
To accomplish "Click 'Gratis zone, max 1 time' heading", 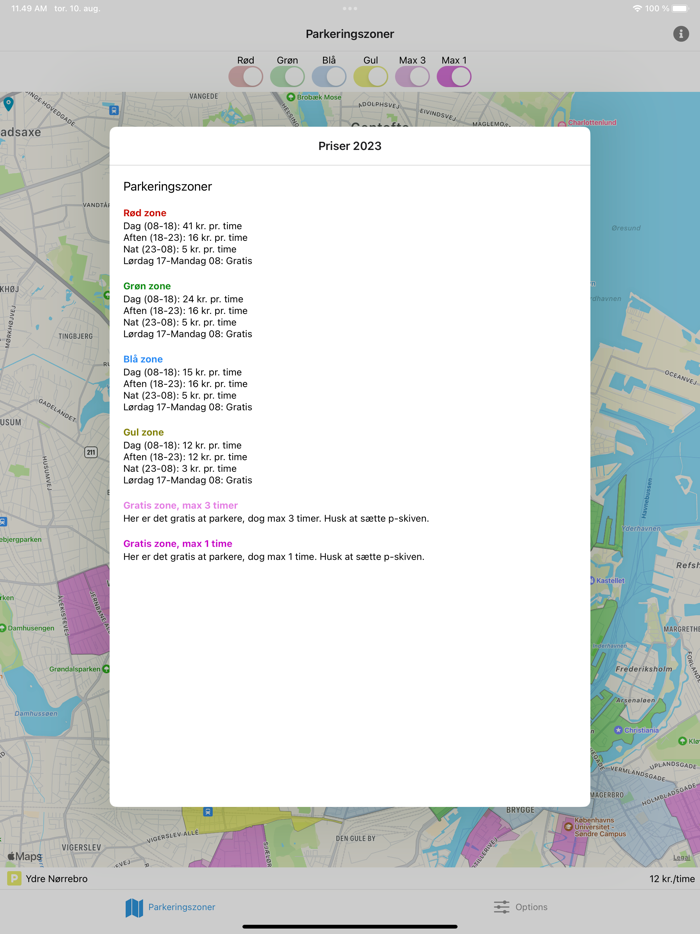I will [178, 543].
